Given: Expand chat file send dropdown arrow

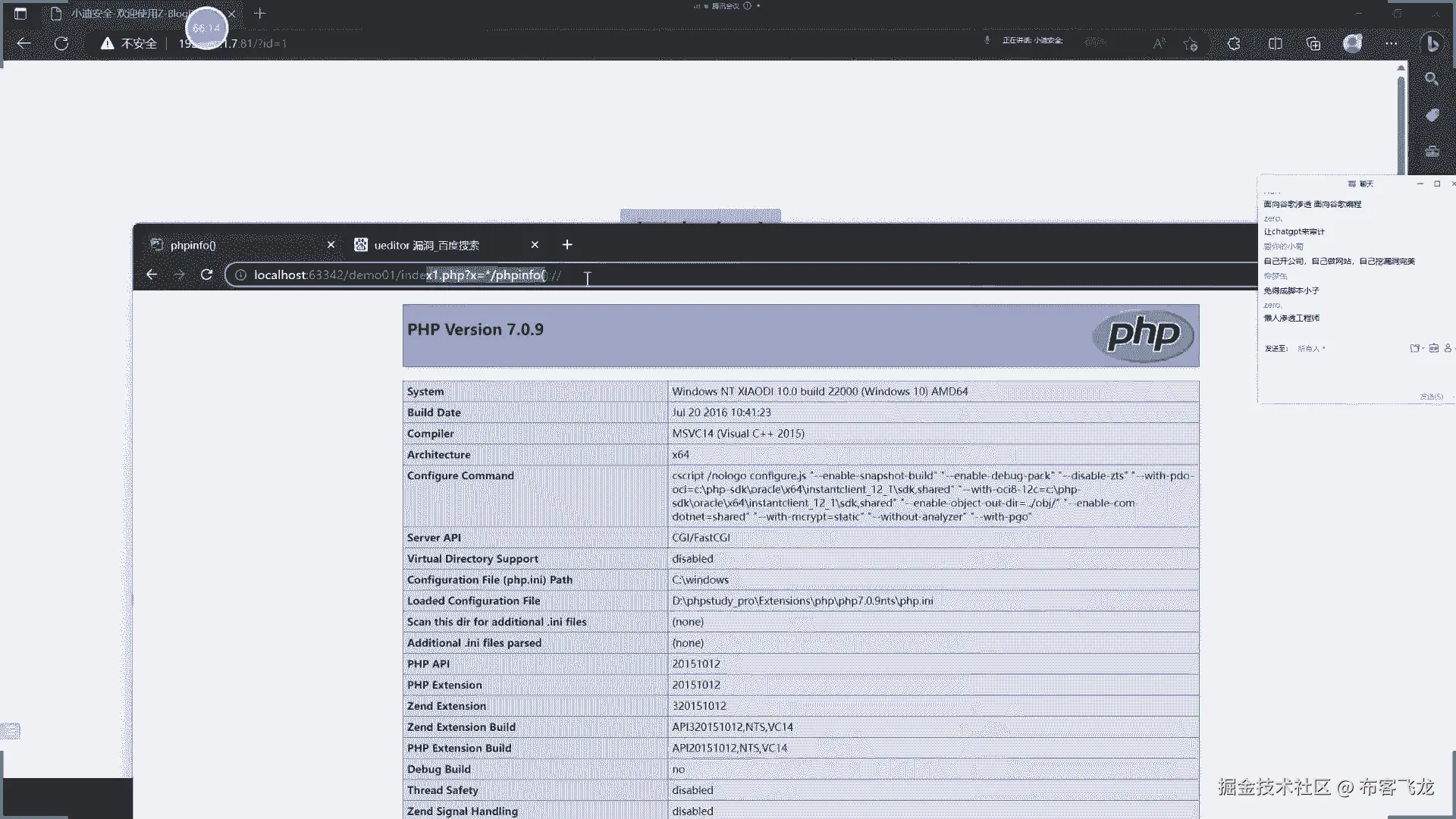Looking at the screenshot, I should [x=1423, y=349].
